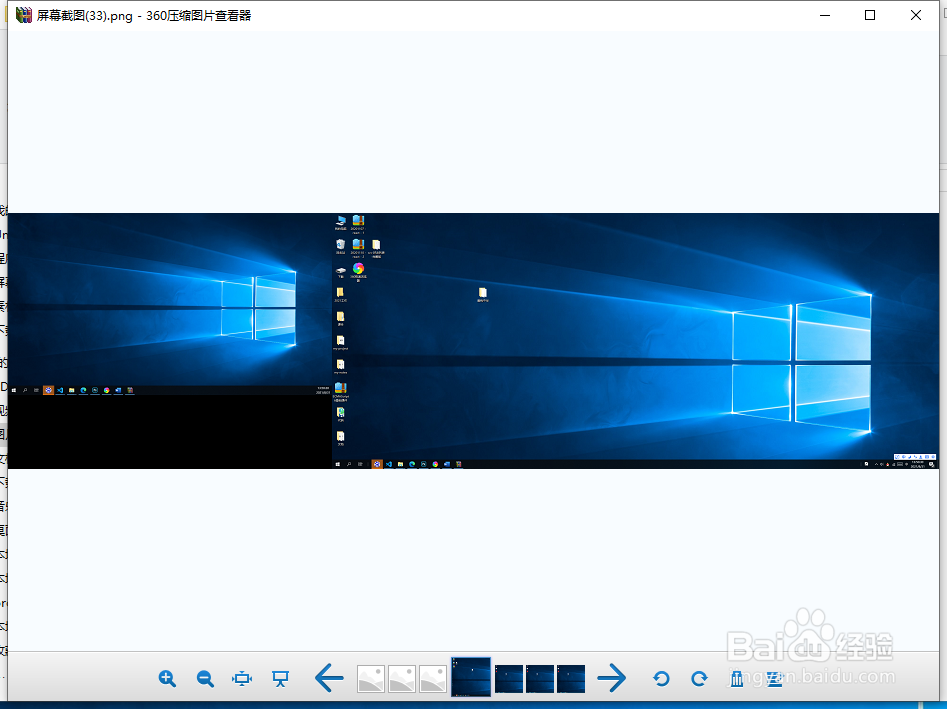
Task: Click the toolbar icon right of the trash icon
Action: (x=775, y=678)
